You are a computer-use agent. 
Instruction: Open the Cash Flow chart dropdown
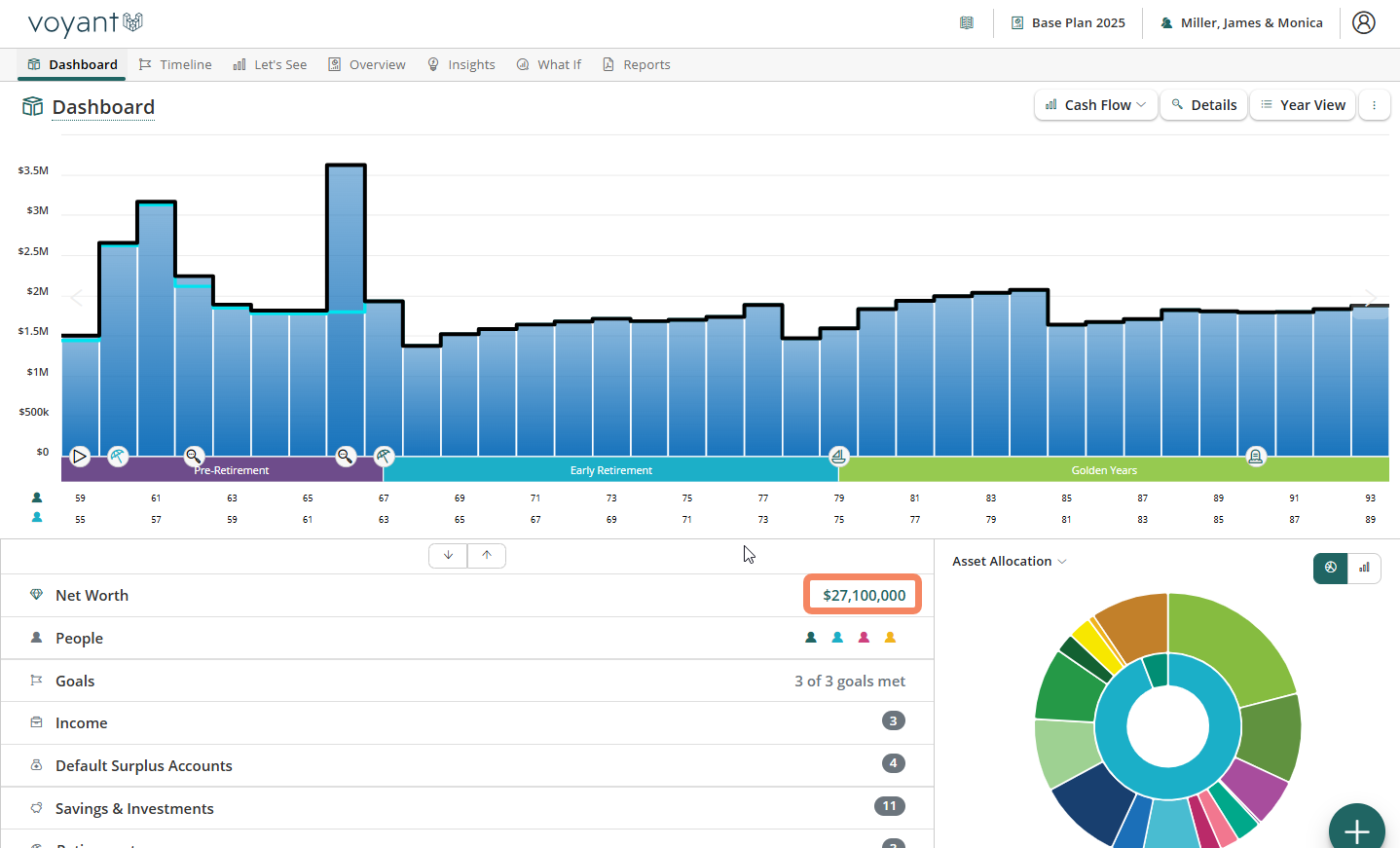(x=1095, y=105)
